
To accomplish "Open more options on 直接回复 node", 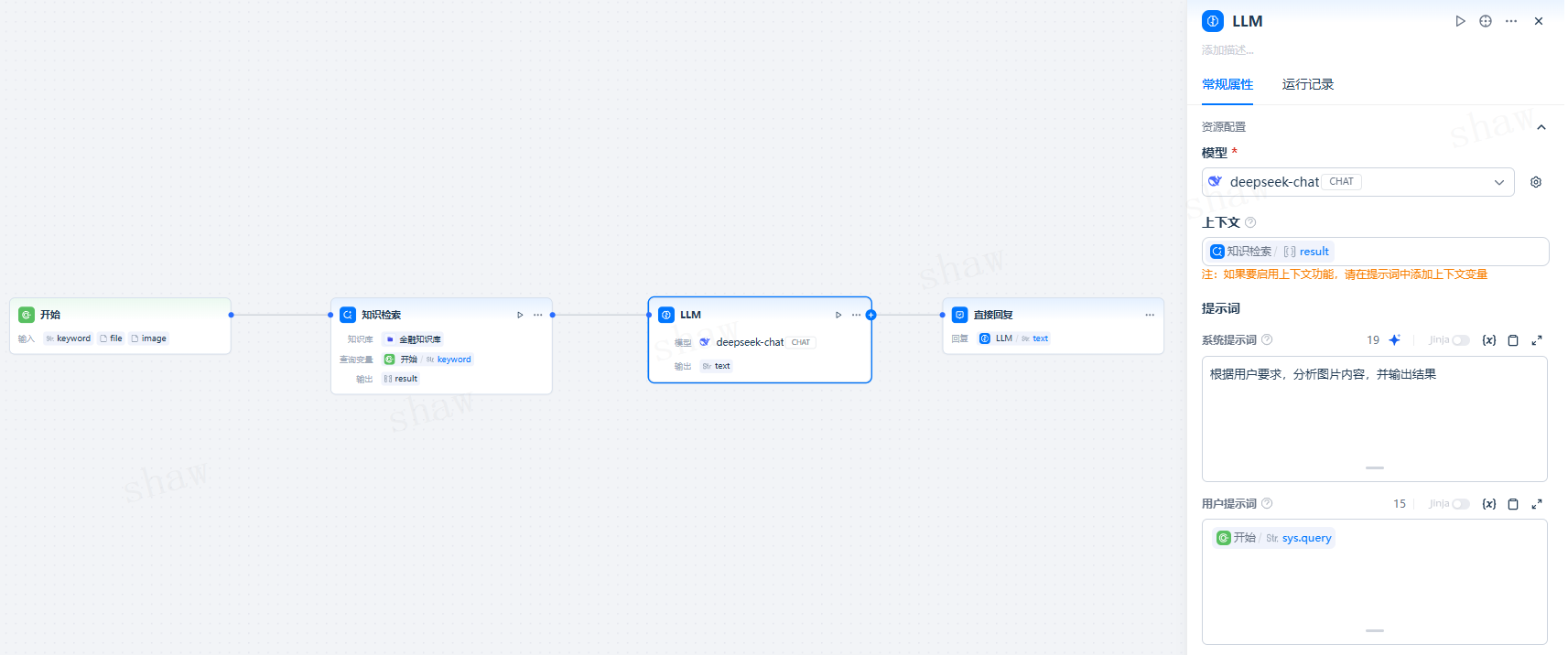I will pos(1150,315).
